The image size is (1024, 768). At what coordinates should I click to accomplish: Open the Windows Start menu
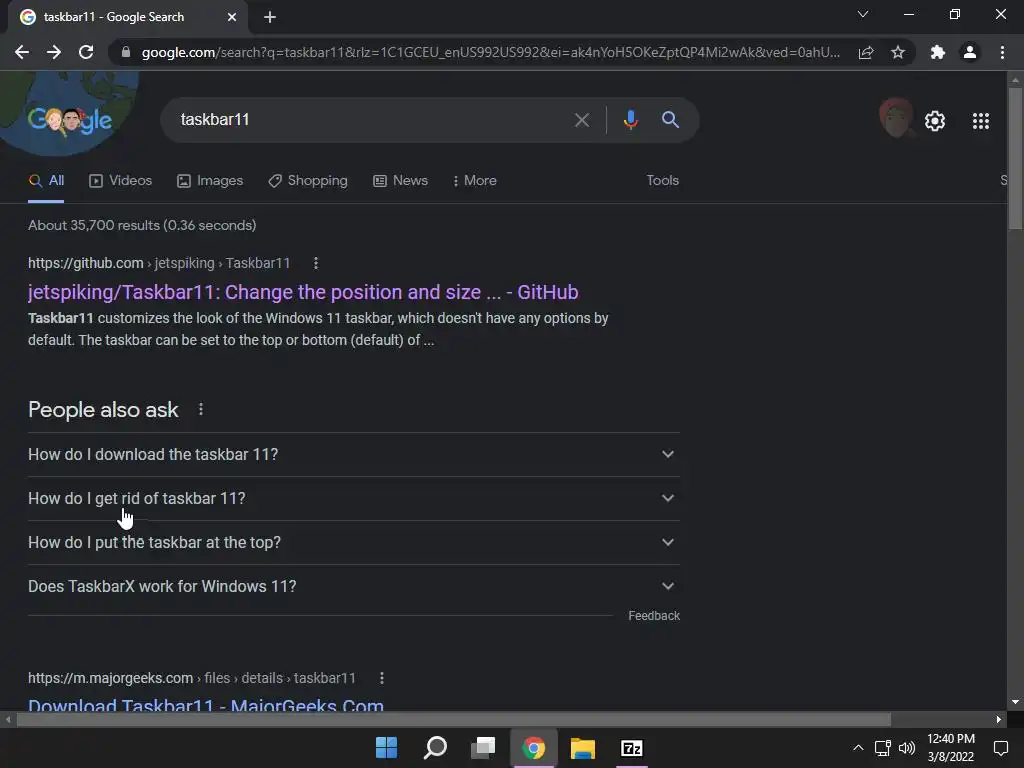coord(386,748)
